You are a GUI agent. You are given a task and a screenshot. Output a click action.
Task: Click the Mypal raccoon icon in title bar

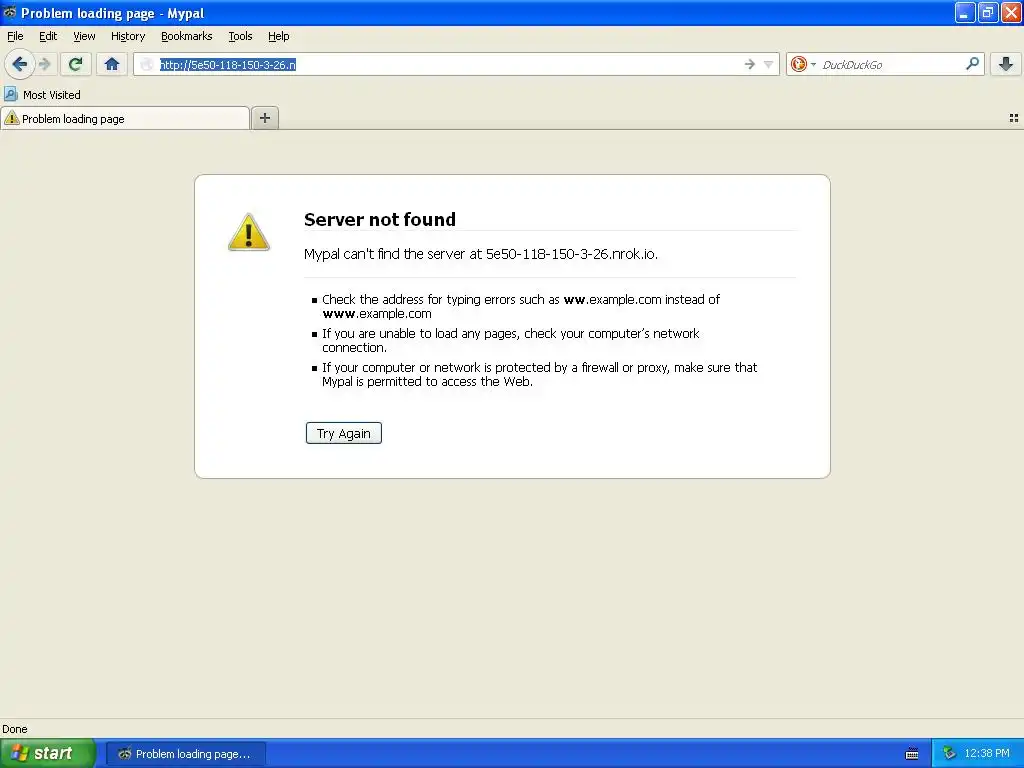tap(10, 12)
